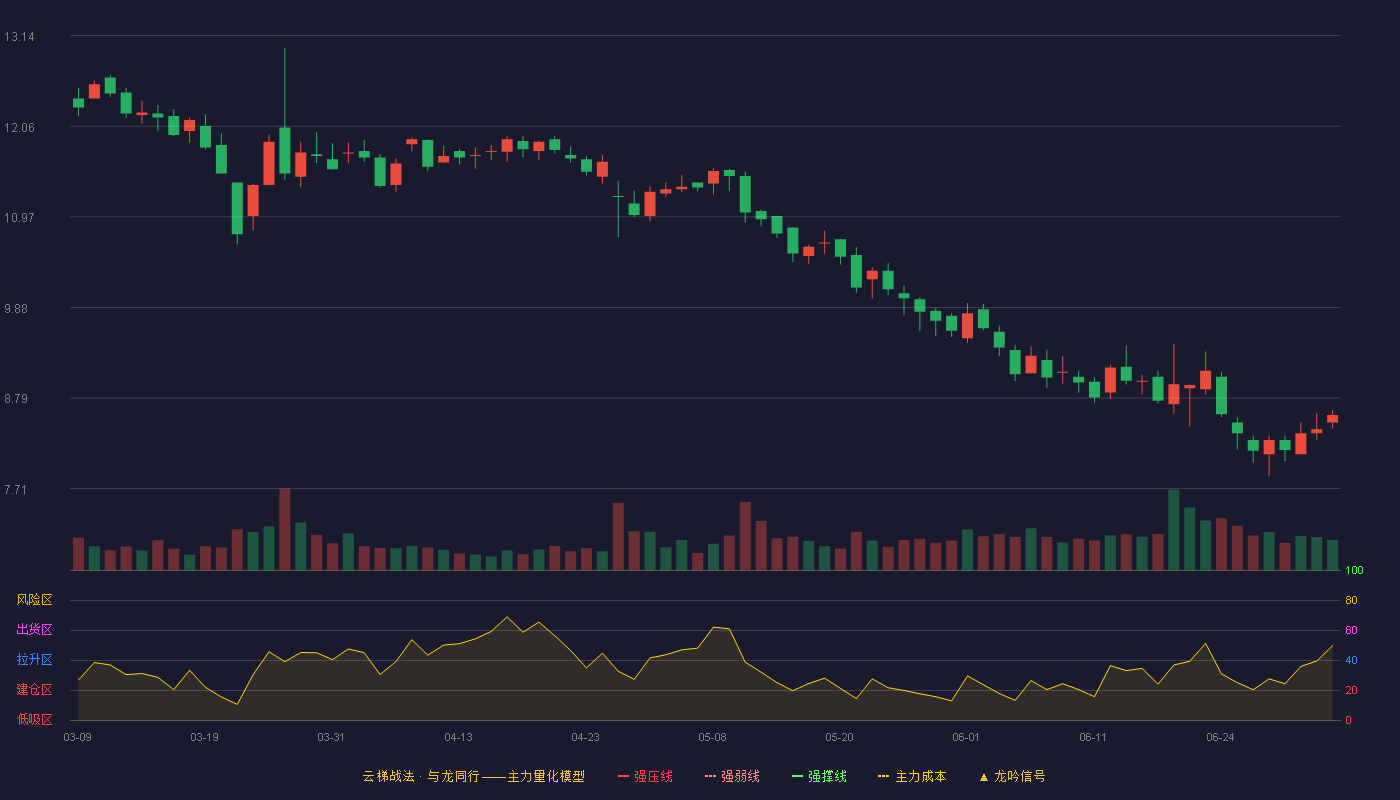Click the 8.79 price axis label
1400x800 pixels.
coord(16,399)
